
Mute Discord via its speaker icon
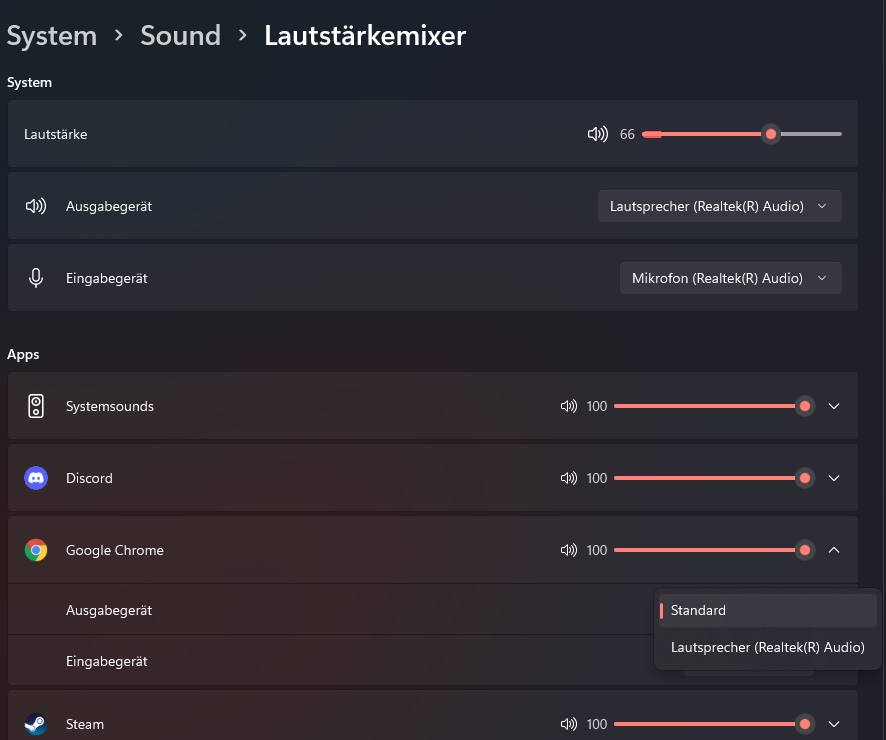point(569,478)
